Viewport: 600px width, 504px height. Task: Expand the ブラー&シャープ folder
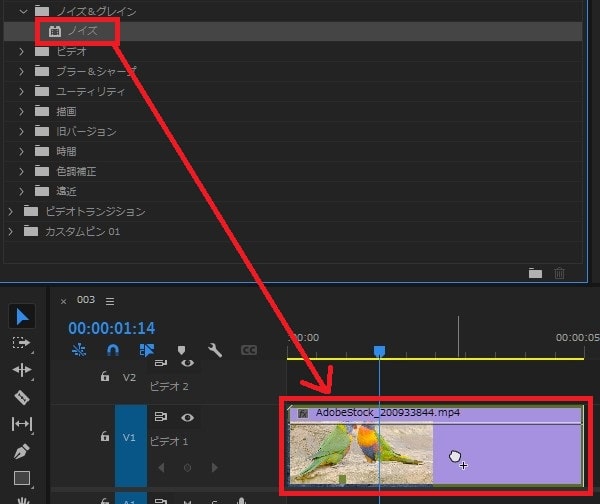pos(23,71)
